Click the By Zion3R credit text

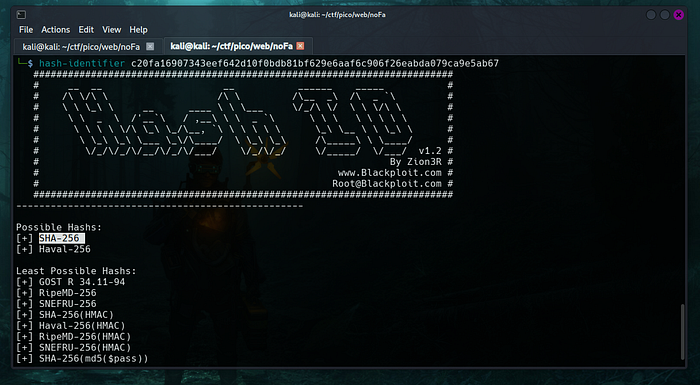pyautogui.click(x=416, y=162)
